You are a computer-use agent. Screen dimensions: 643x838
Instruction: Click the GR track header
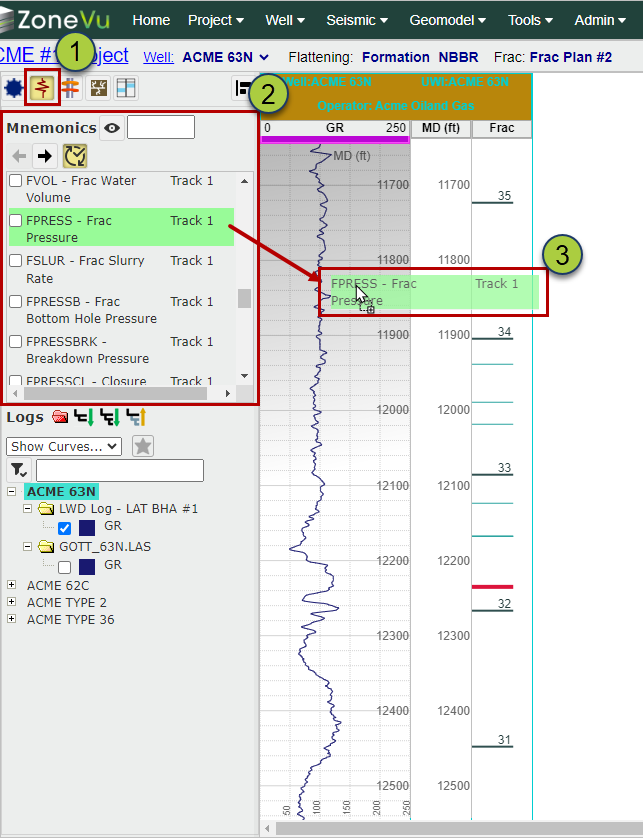(335, 128)
